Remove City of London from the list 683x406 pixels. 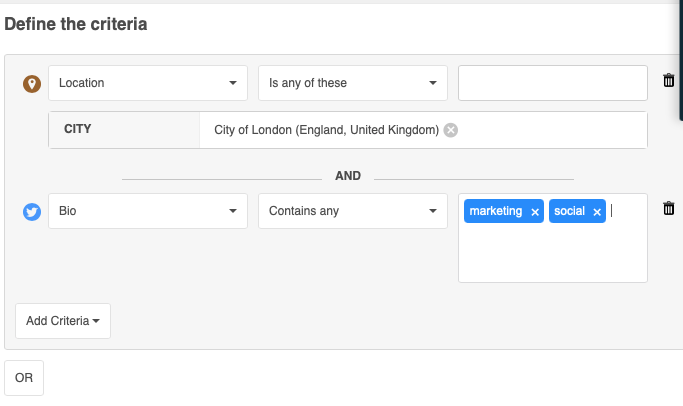click(x=450, y=130)
